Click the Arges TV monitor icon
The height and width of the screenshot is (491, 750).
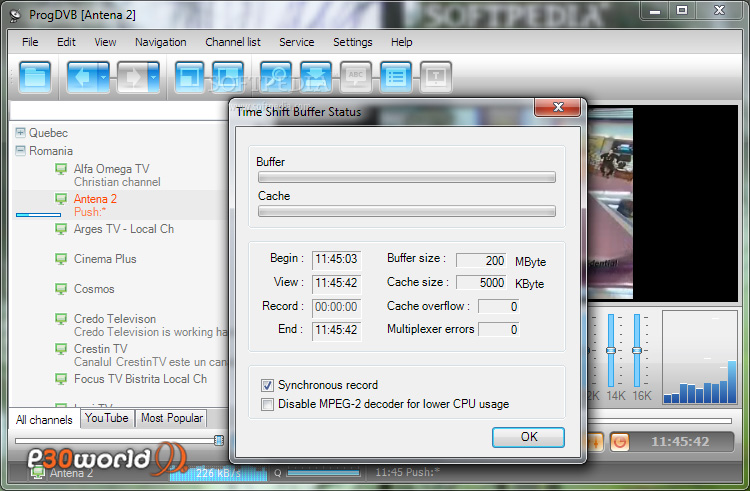(61, 229)
